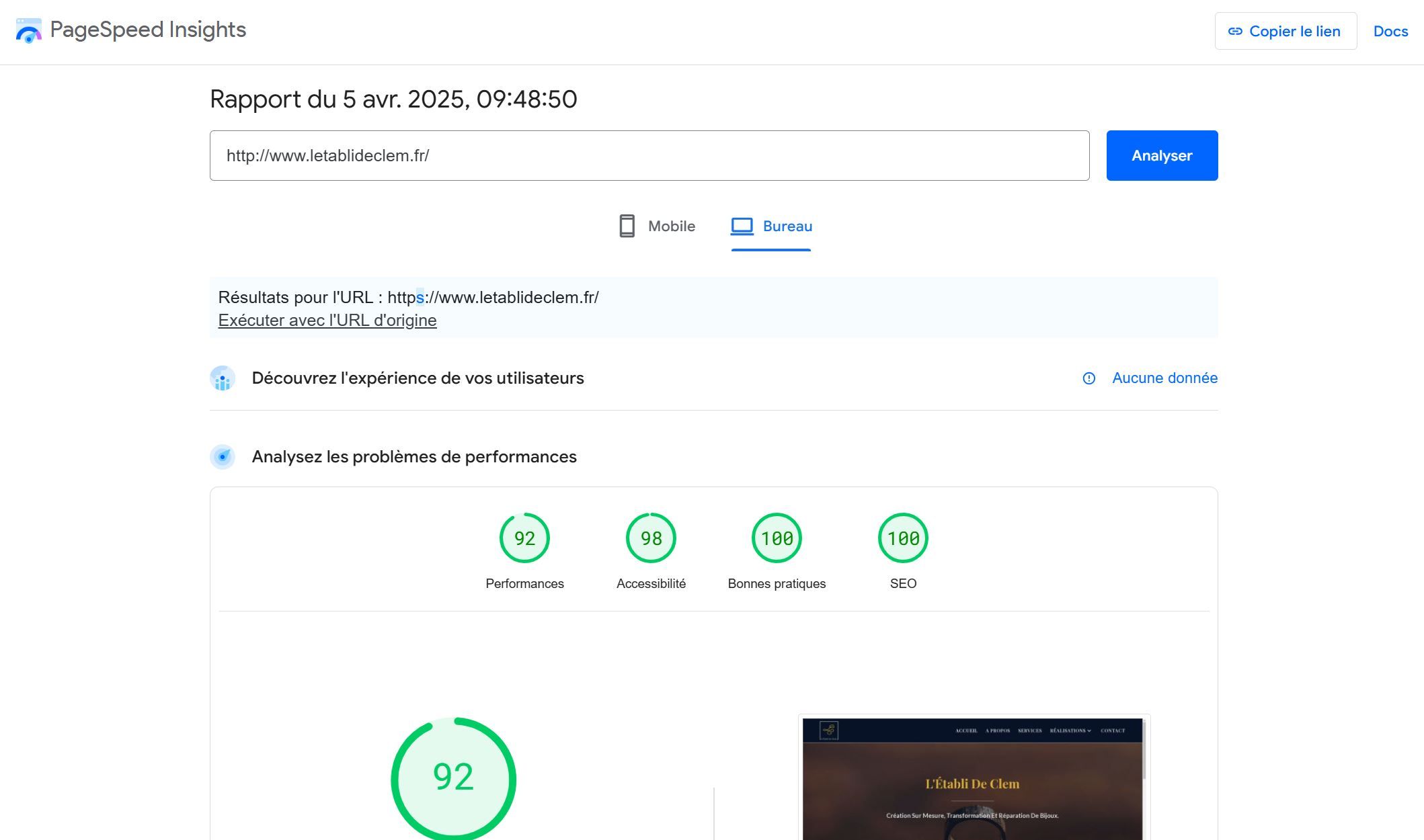Click the performance diagnostics gauge icon
This screenshot has height=840, width=1424.
[223, 456]
